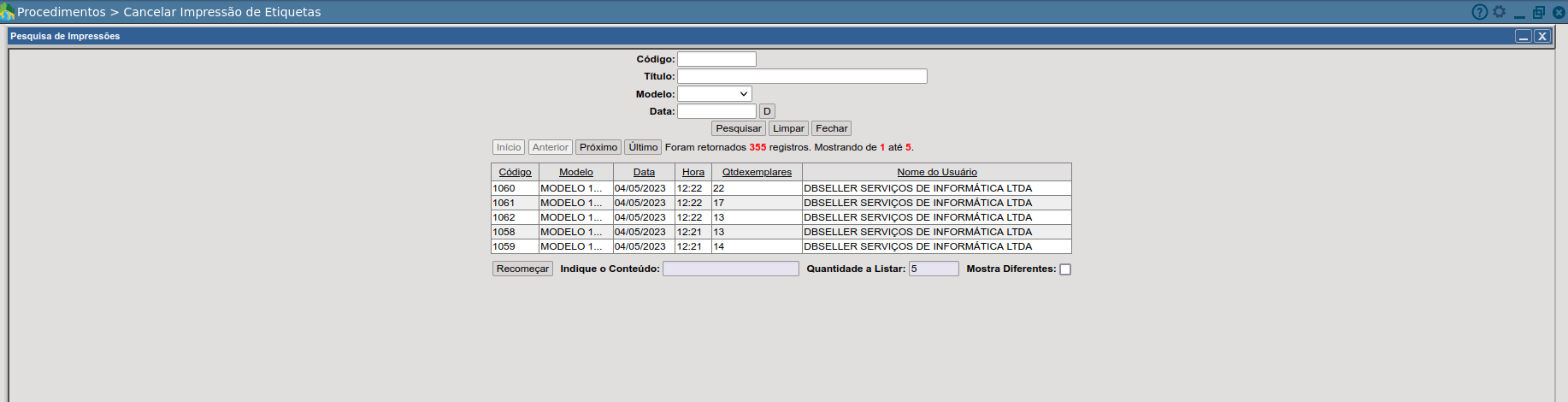Image resolution: width=1568 pixels, height=402 pixels.
Task: Click the application logo icon
Action: (8, 12)
